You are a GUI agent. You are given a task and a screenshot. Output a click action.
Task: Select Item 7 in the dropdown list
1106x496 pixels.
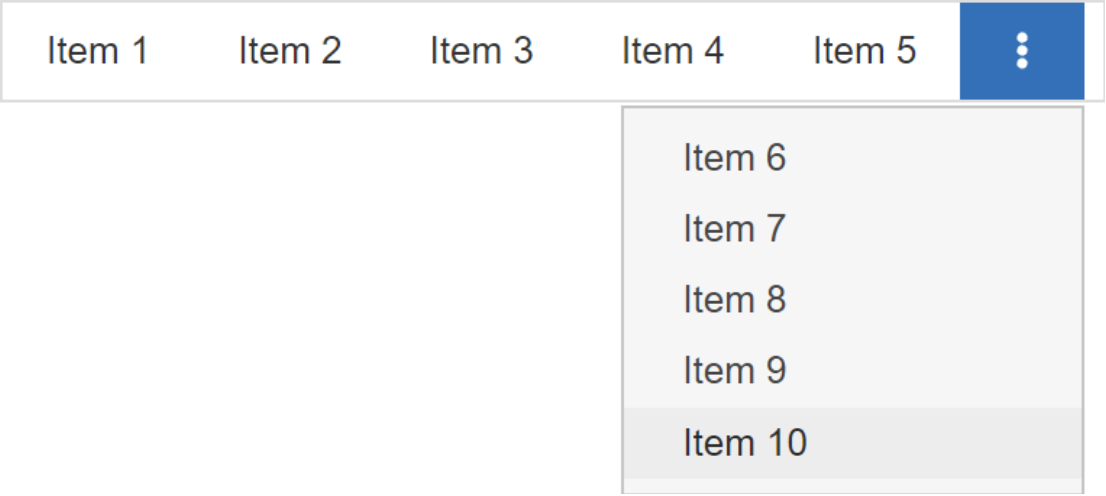[x=735, y=229]
